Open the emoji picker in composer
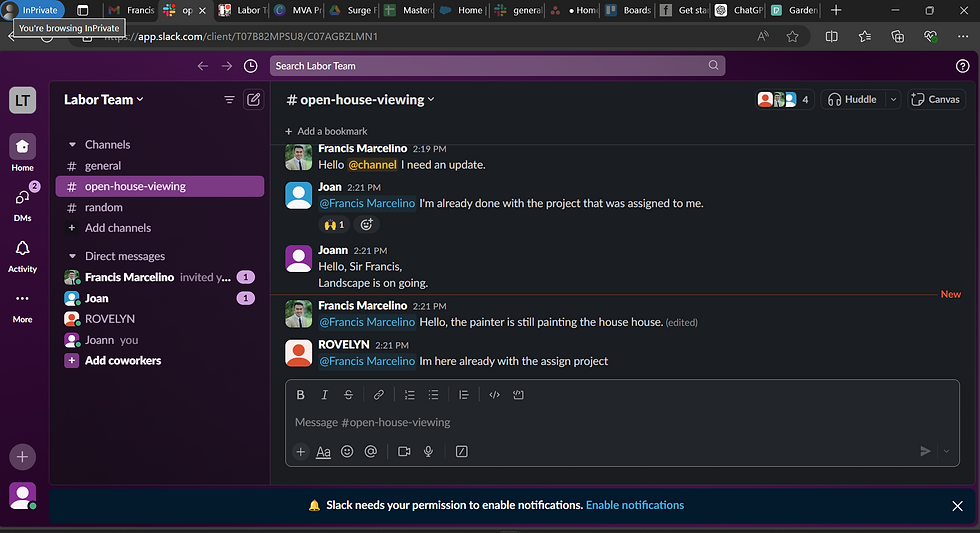 347,452
